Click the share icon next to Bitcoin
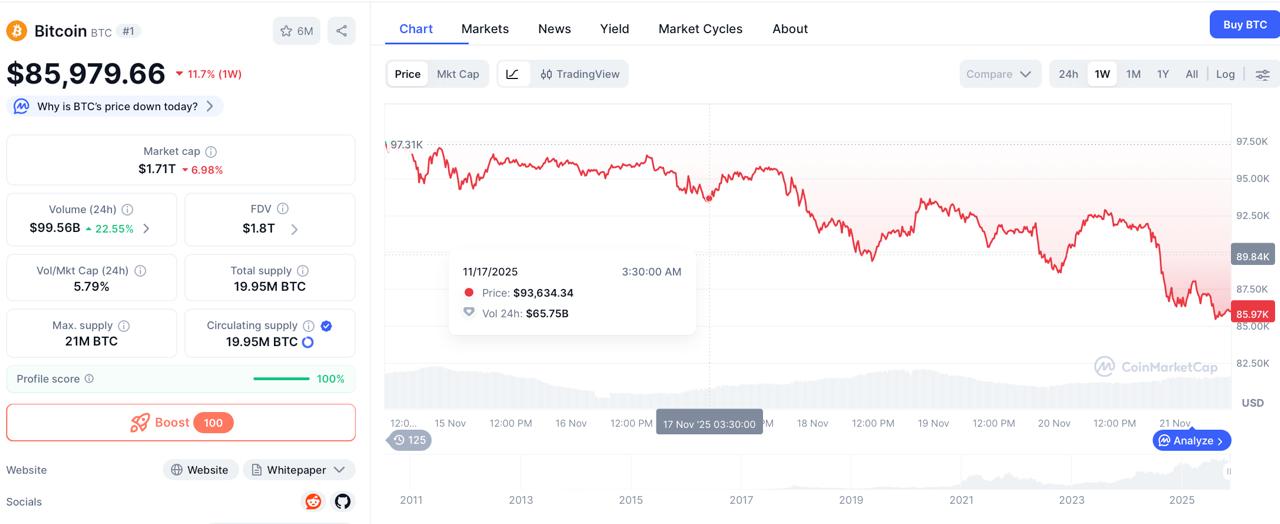 pyautogui.click(x=341, y=31)
